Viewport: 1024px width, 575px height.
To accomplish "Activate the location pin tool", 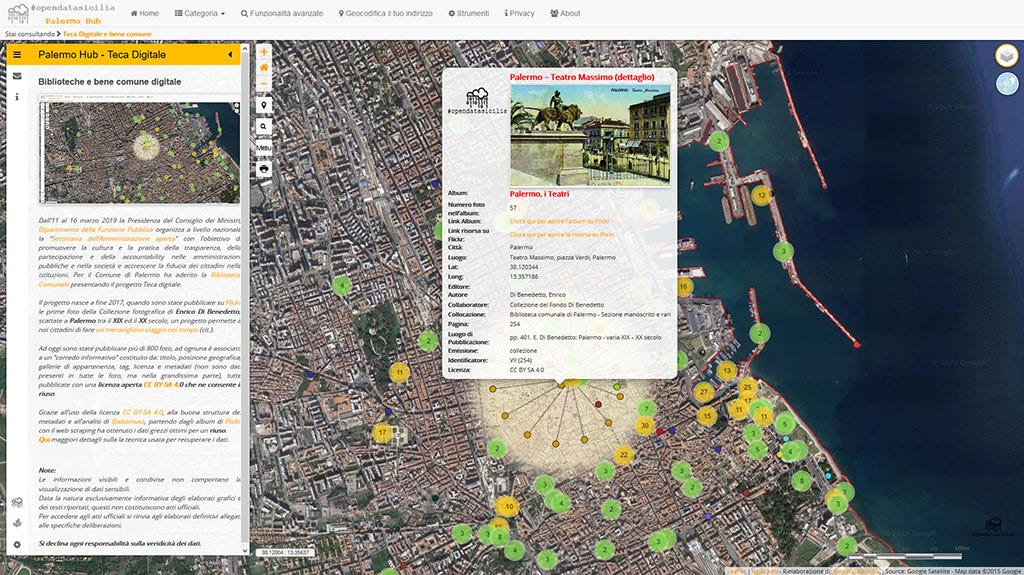I will pos(264,105).
